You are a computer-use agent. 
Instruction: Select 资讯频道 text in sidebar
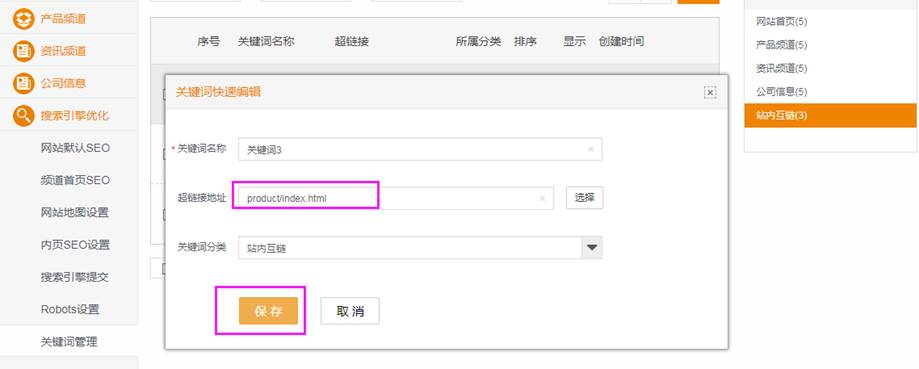tap(63, 51)
